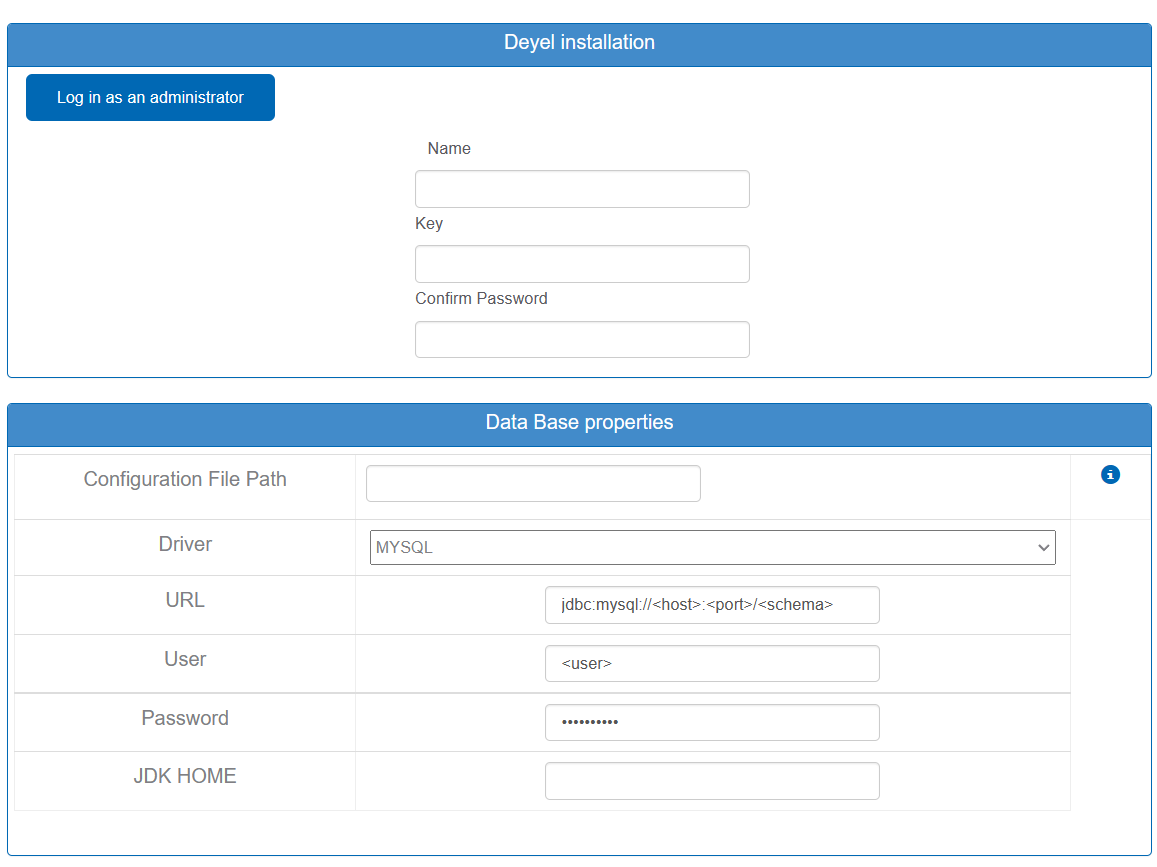The width and height of the screenshot is (1157, 867).
Task: Click the URL field containing jdbc:mysql
Action: click(x=712, y=605)
